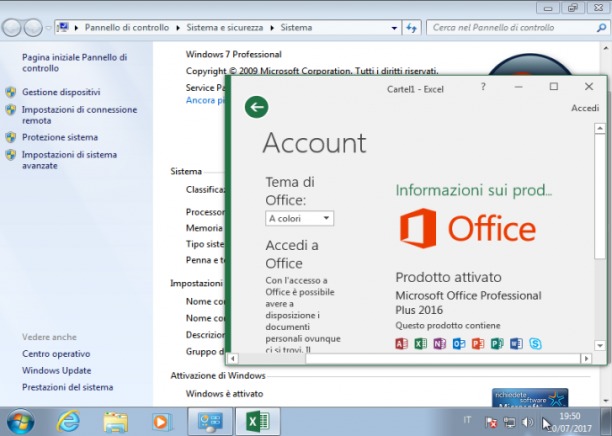The width and height of the screenshot is (612, 436).
Task: Click the Control Panel back navigation arrow
Action: coord(12,28)
